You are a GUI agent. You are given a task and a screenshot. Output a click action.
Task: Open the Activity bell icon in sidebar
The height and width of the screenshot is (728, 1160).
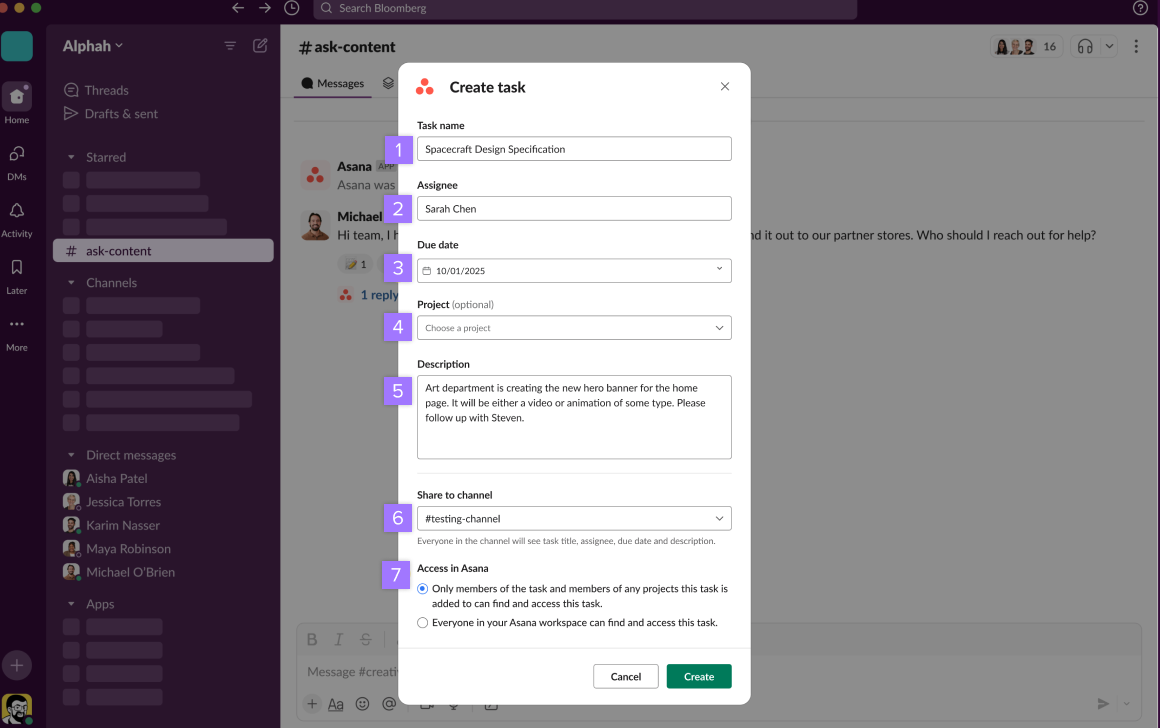(x=16, y=211)
